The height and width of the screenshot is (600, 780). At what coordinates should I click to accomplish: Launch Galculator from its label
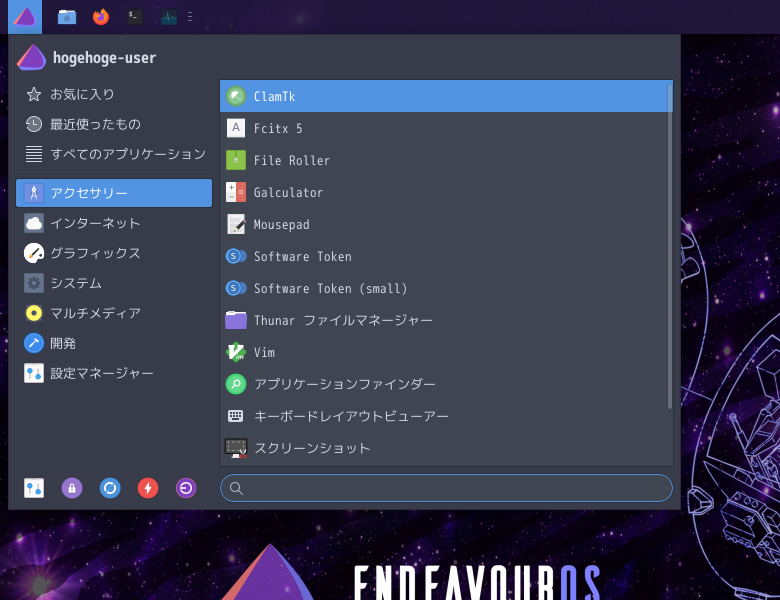tap(289, 192)
